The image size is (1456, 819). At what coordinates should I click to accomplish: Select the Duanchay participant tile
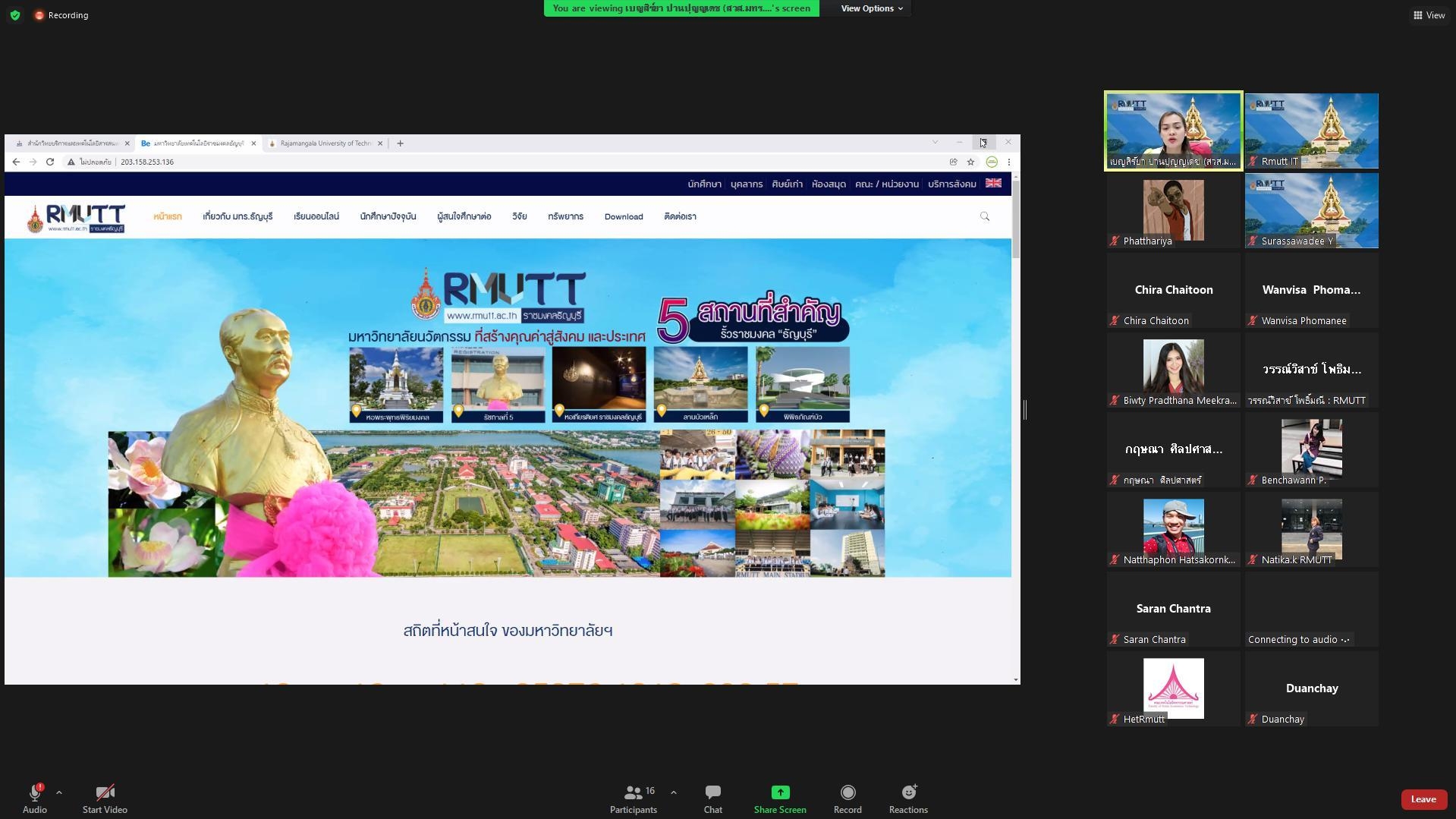(1311, 688)
